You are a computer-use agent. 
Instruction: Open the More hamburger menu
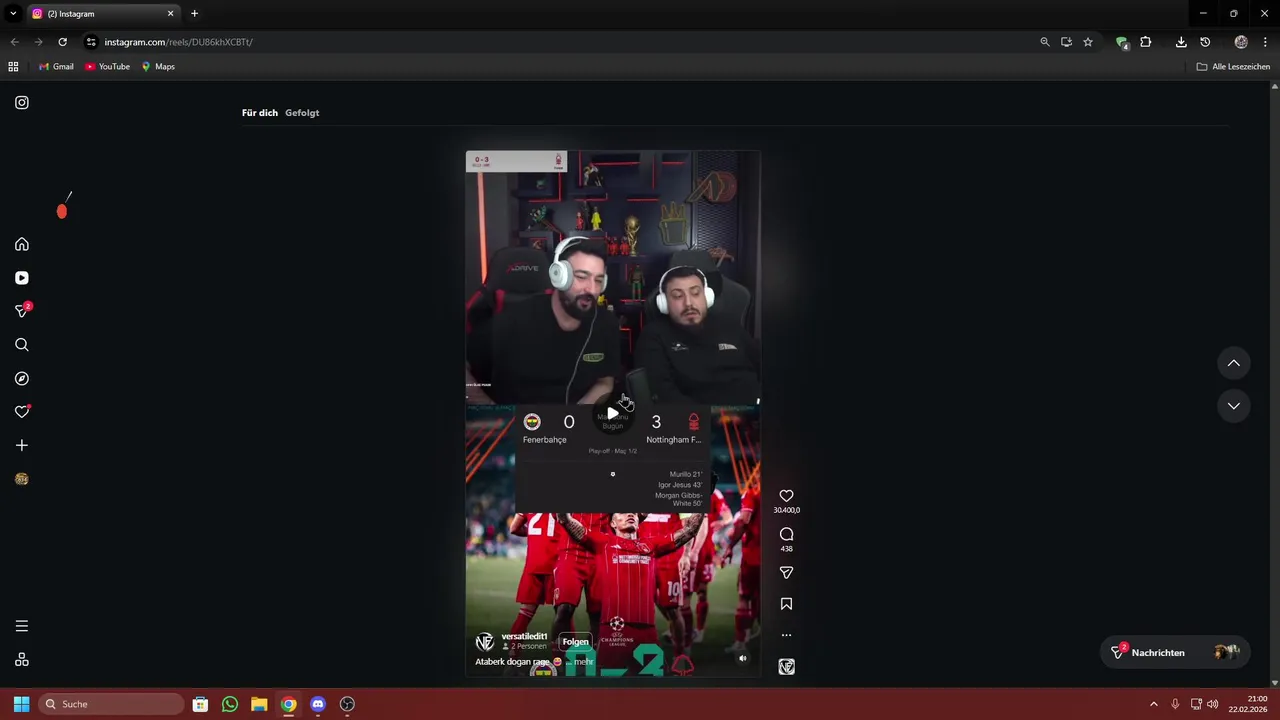(x=22, y=626)
